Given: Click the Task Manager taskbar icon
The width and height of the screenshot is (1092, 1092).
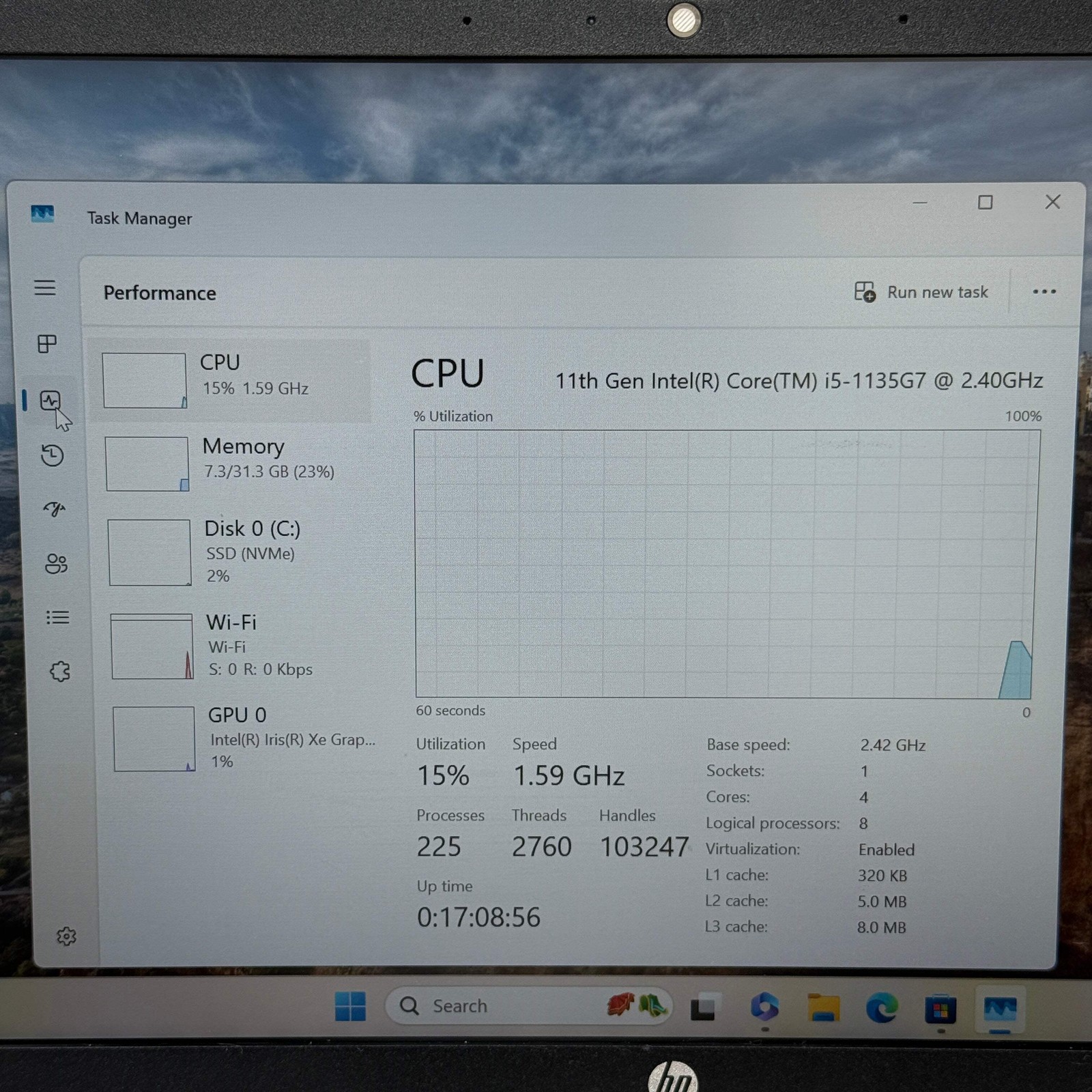Looking at the screenshot, I should click(x=1000, y=1009).
